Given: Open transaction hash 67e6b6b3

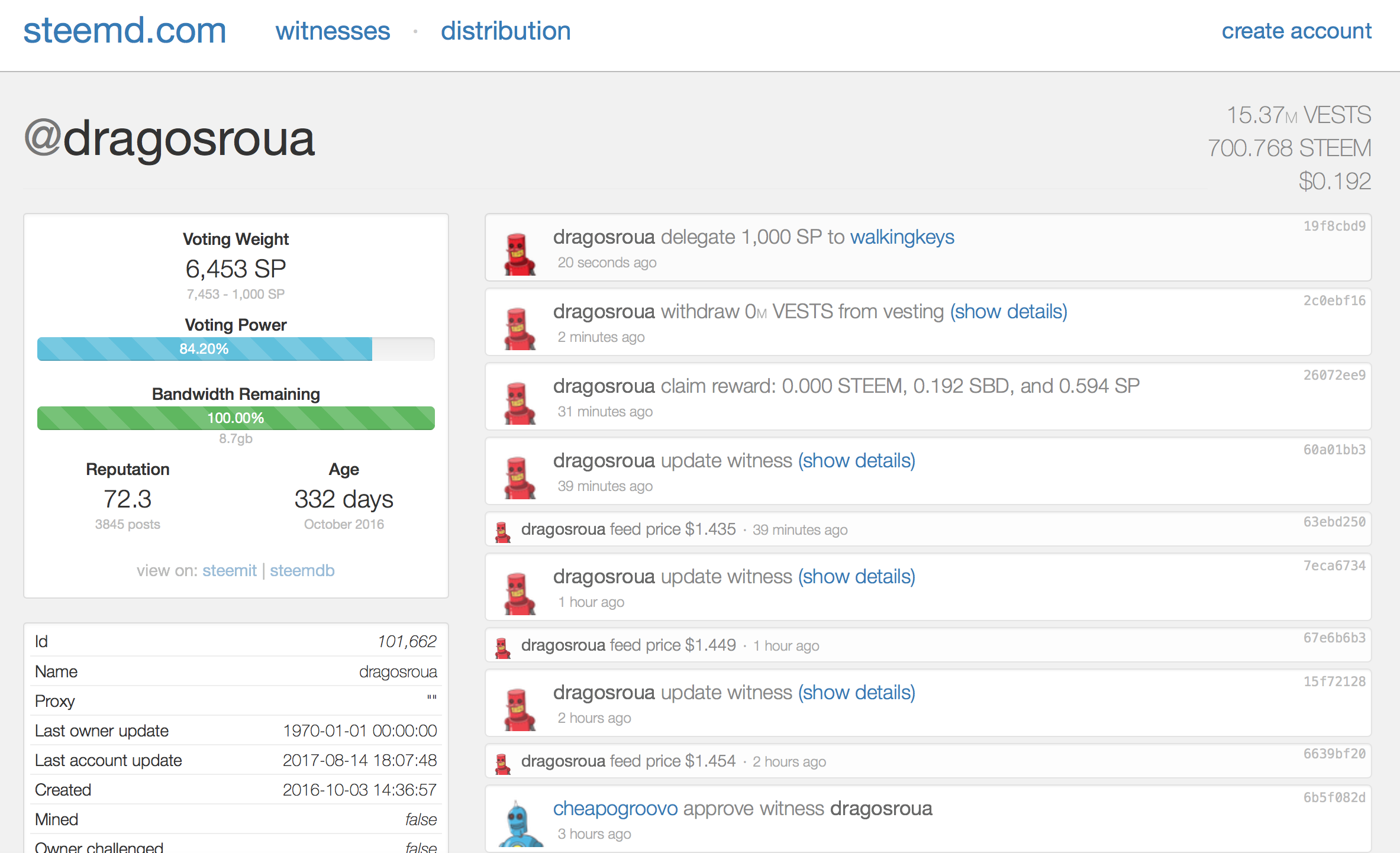Looking at the screenshot, I should pos(1334,638).
